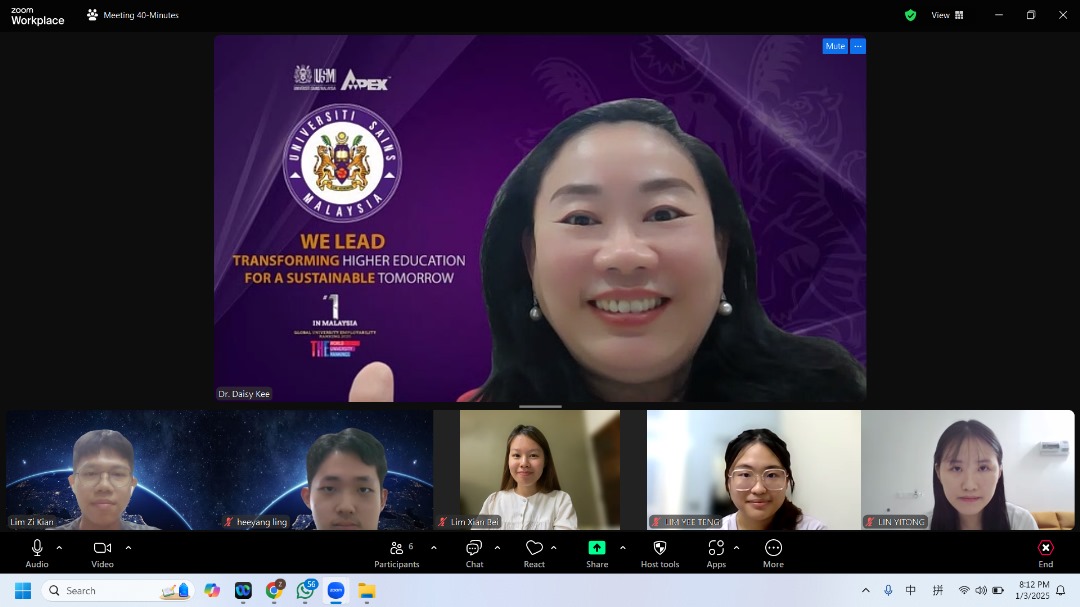This screenshot has width=1080, height=607.
Task: Click the Zoom Workplace logo
Action: (x=37, y=16)
